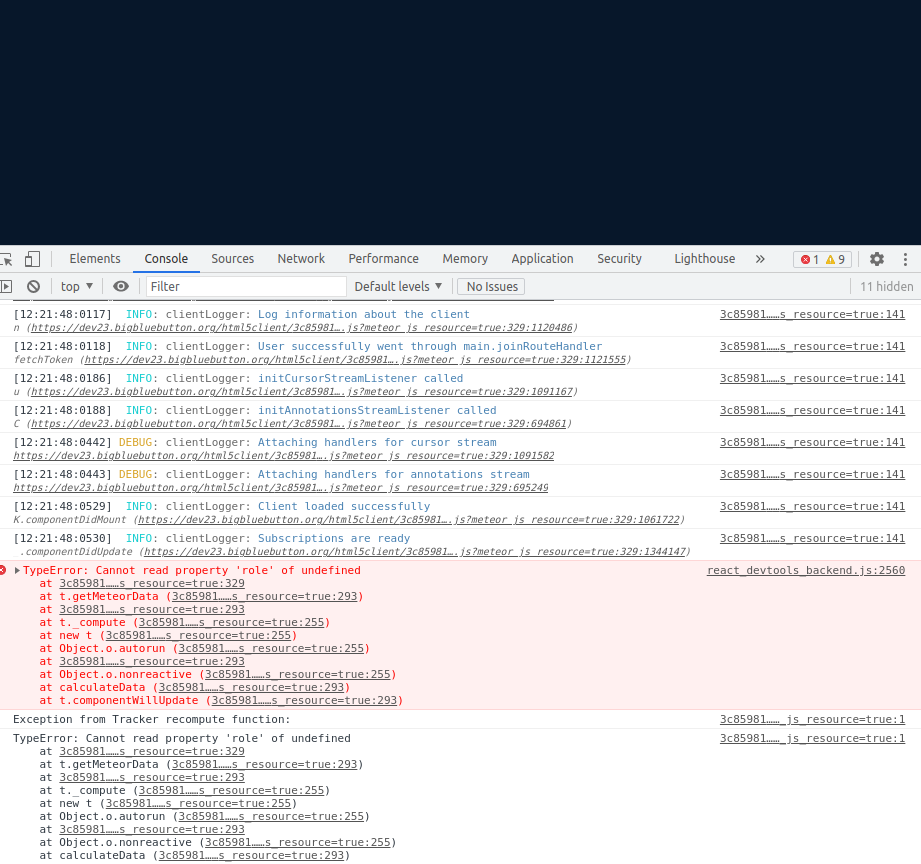Toggle the live expression eye icon

click(x=121, y=287)
